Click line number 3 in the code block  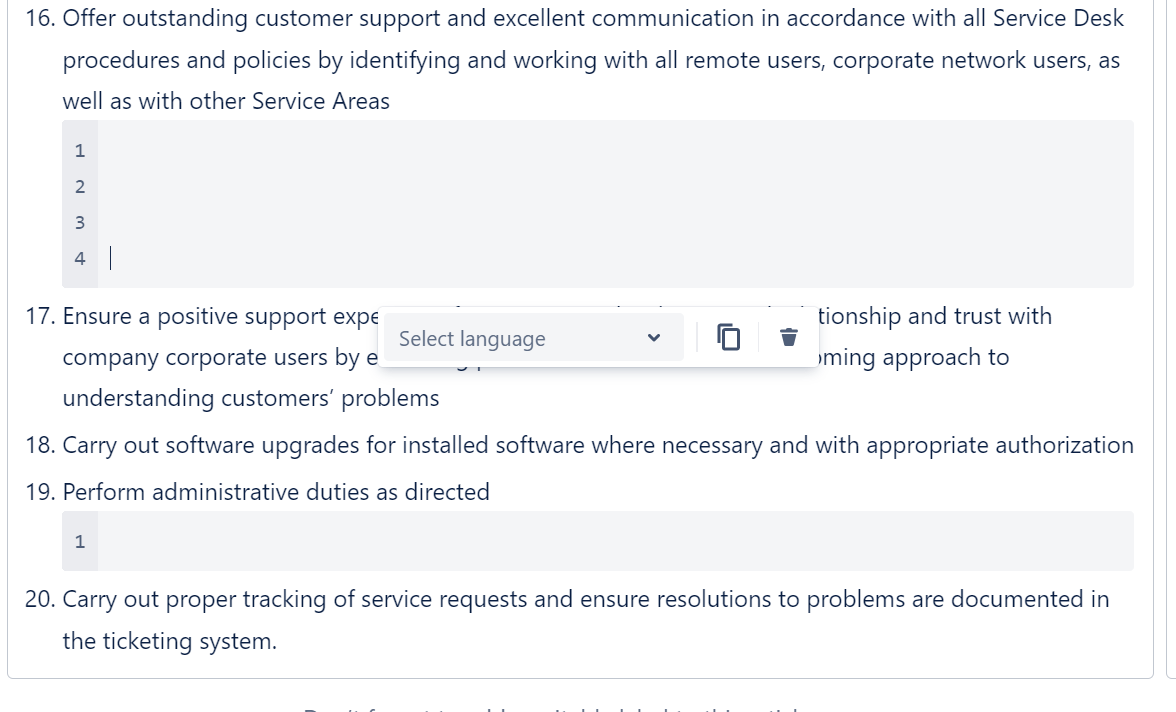pyautogui.click(x=80, y=223)
